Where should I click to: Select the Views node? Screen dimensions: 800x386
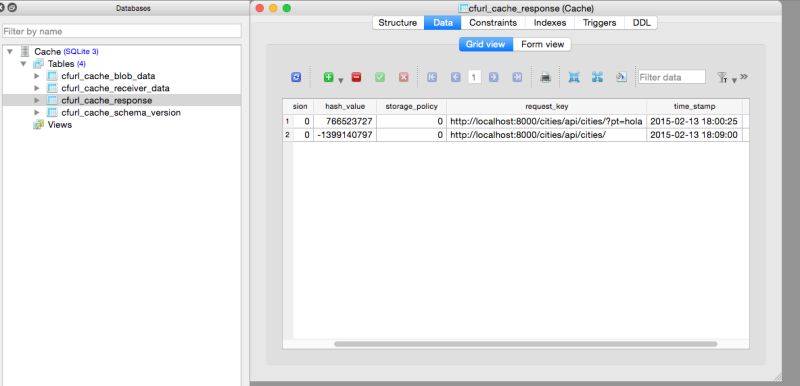coord(60,125)
